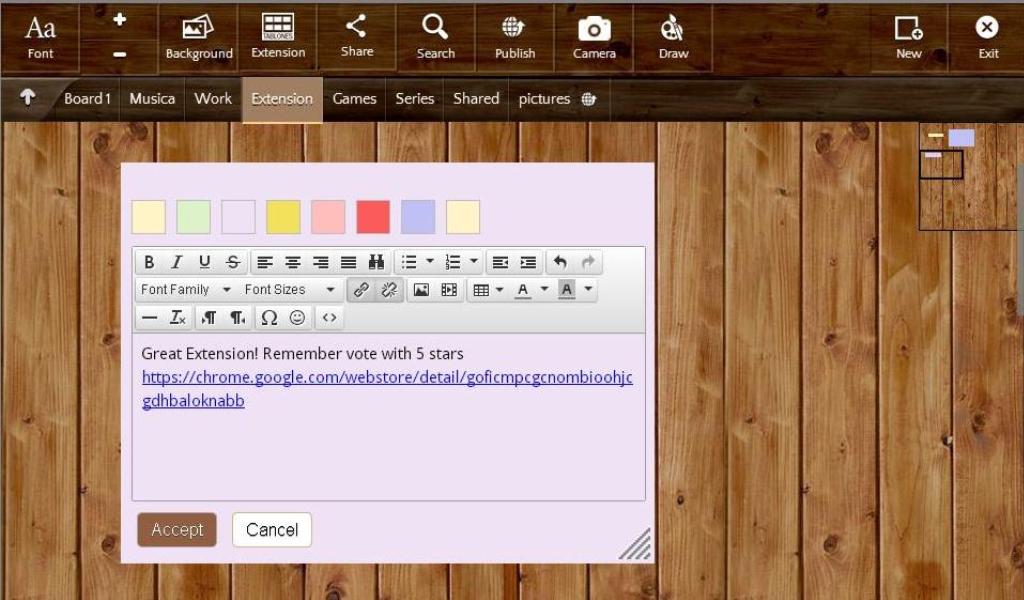Click the Draw tool icon

[x=673, y=37]
